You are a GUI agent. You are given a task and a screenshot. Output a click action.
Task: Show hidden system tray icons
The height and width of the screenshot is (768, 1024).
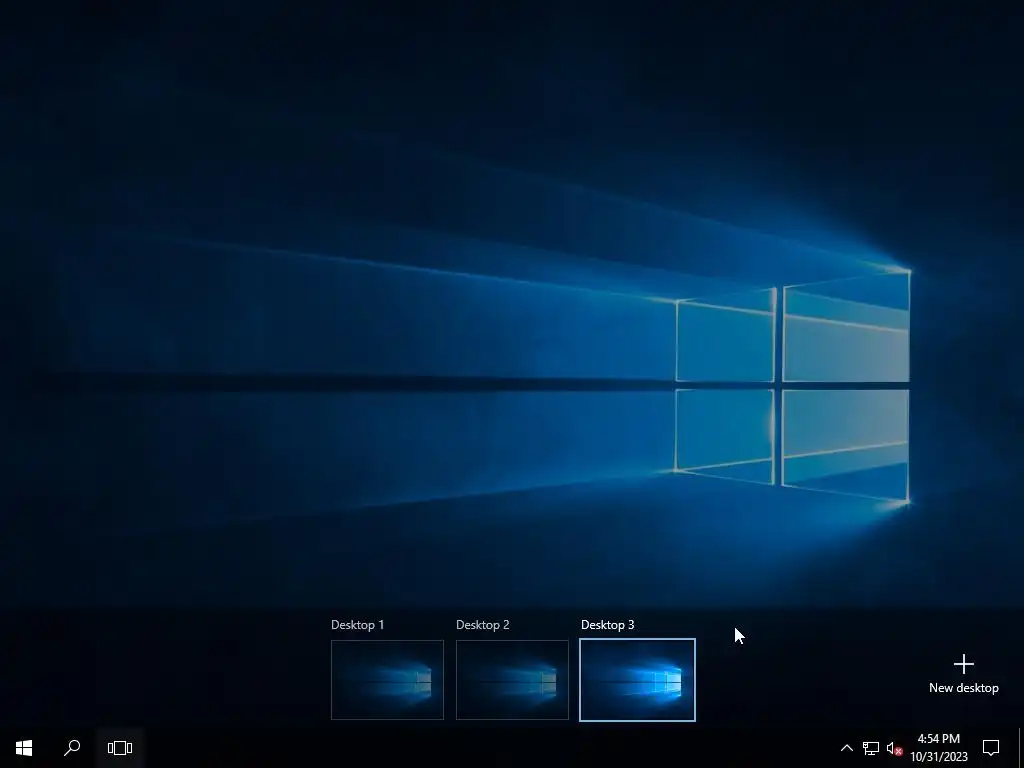(x=846, y=748)
